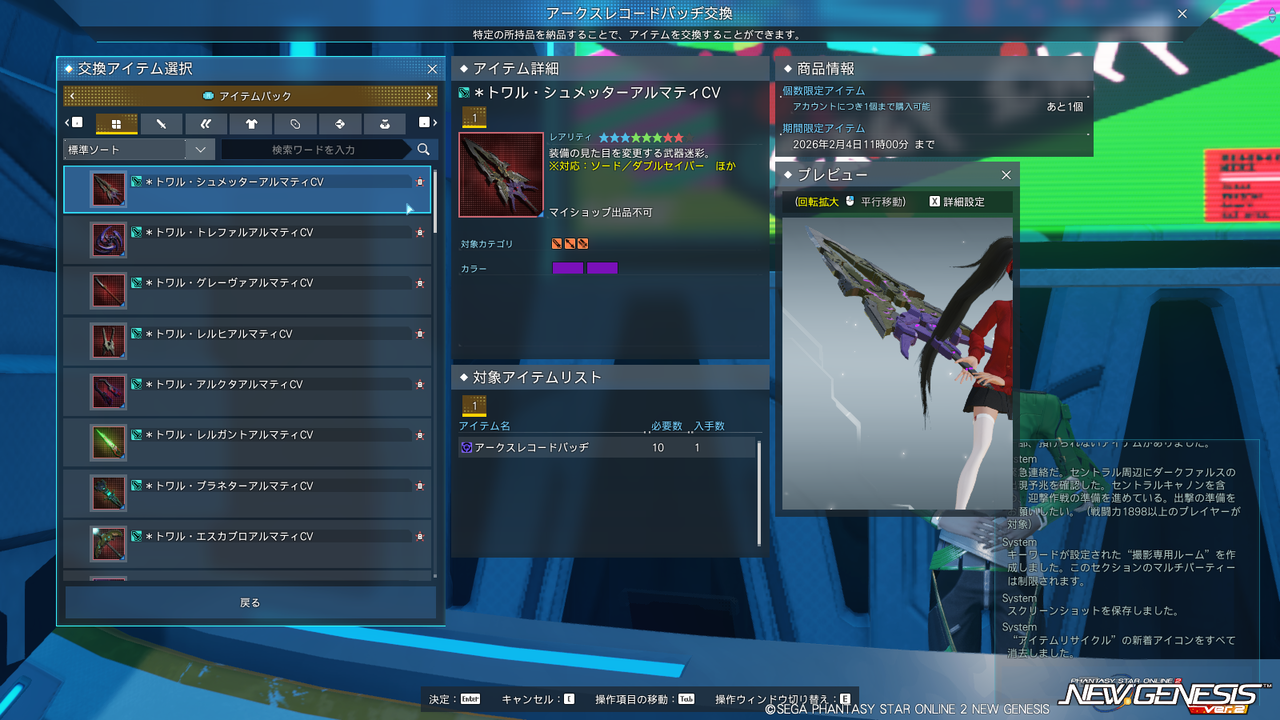Click the first purple カラー swatch
1280x720 pixels.
567,268
